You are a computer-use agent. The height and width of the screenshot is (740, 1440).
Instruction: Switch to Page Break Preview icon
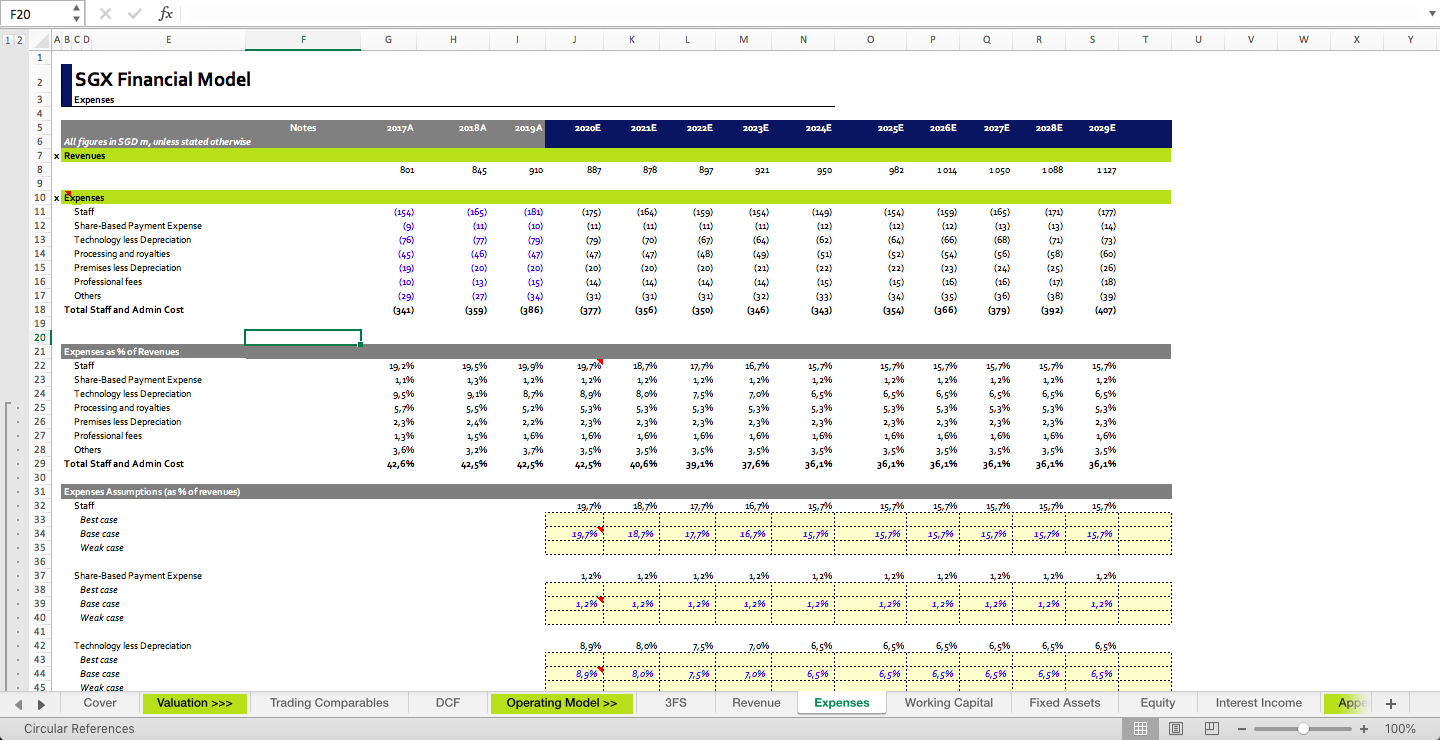click(1212, 729)
